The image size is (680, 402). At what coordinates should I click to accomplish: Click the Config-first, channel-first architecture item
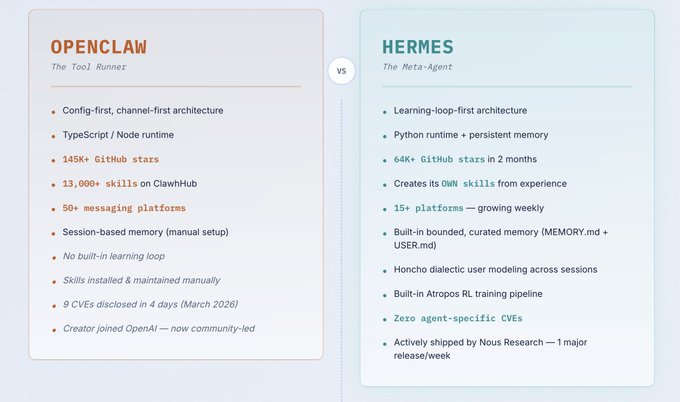pyautogui.click(x=143, y=111)
